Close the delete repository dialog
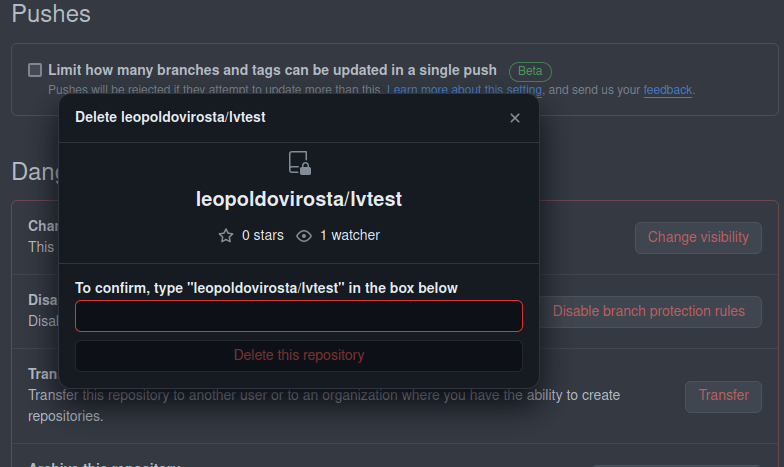 click(515, 118)
